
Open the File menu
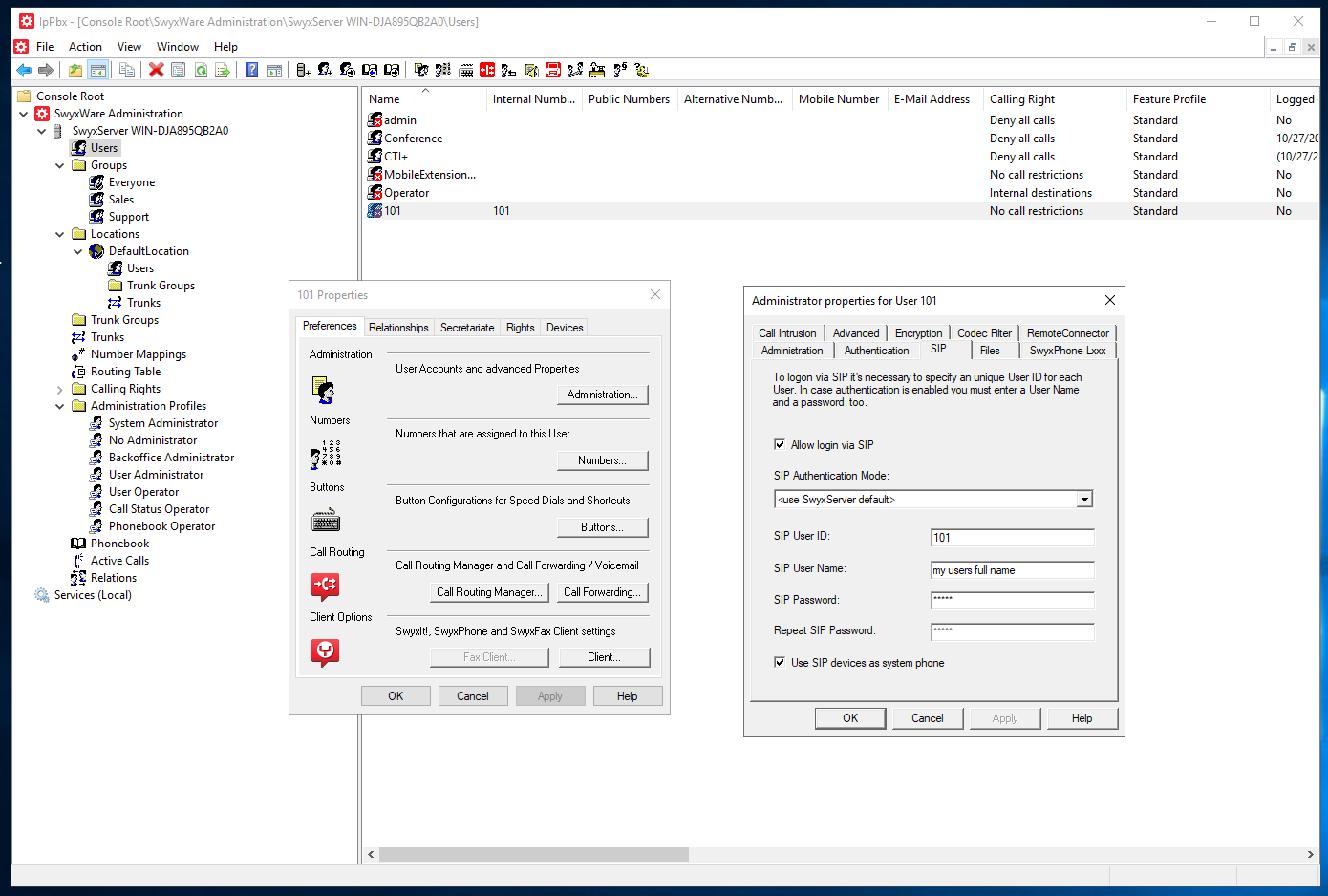pyautogui.click(x=45, y=47)
